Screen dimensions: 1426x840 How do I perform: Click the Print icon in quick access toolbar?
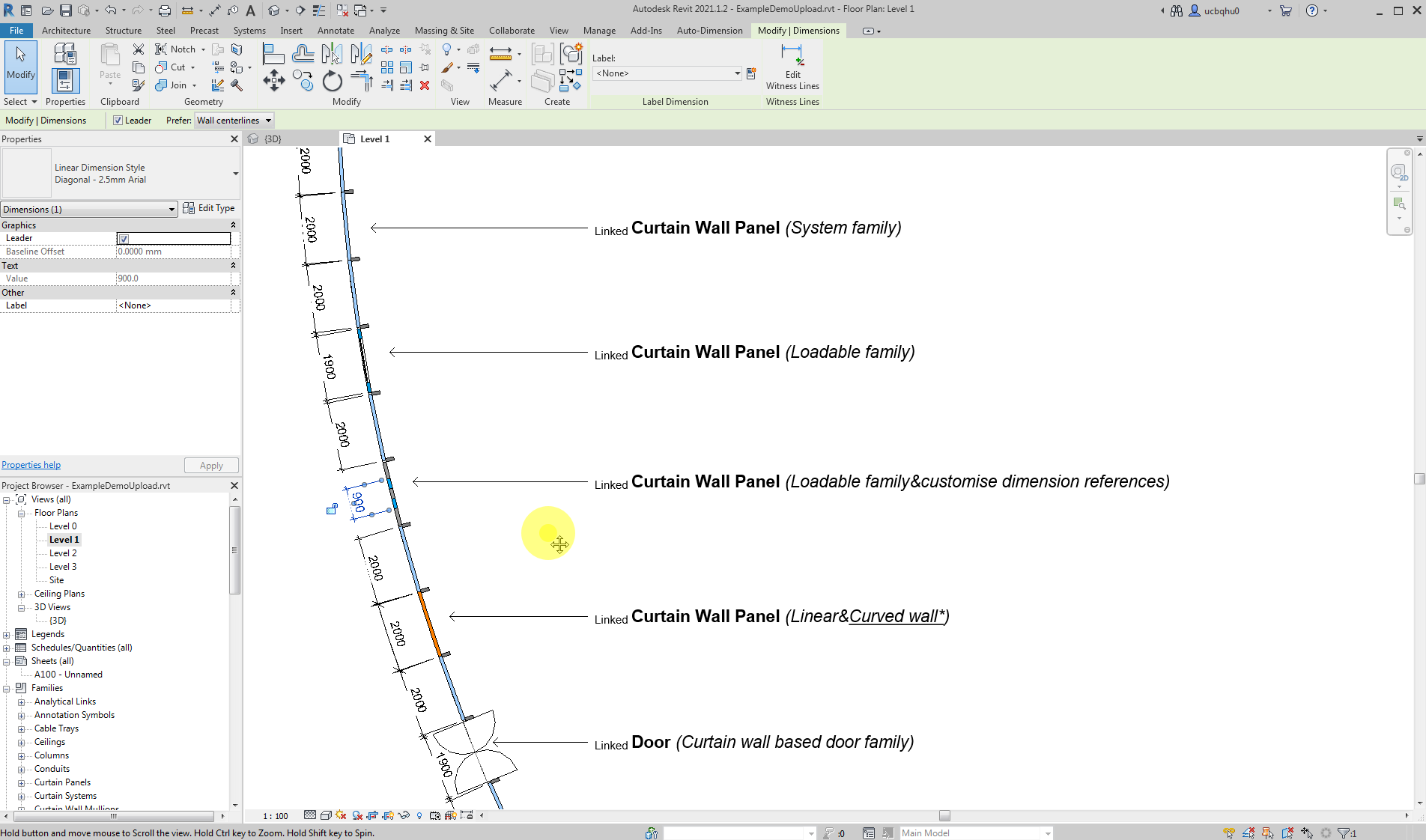tap(165, 10)
